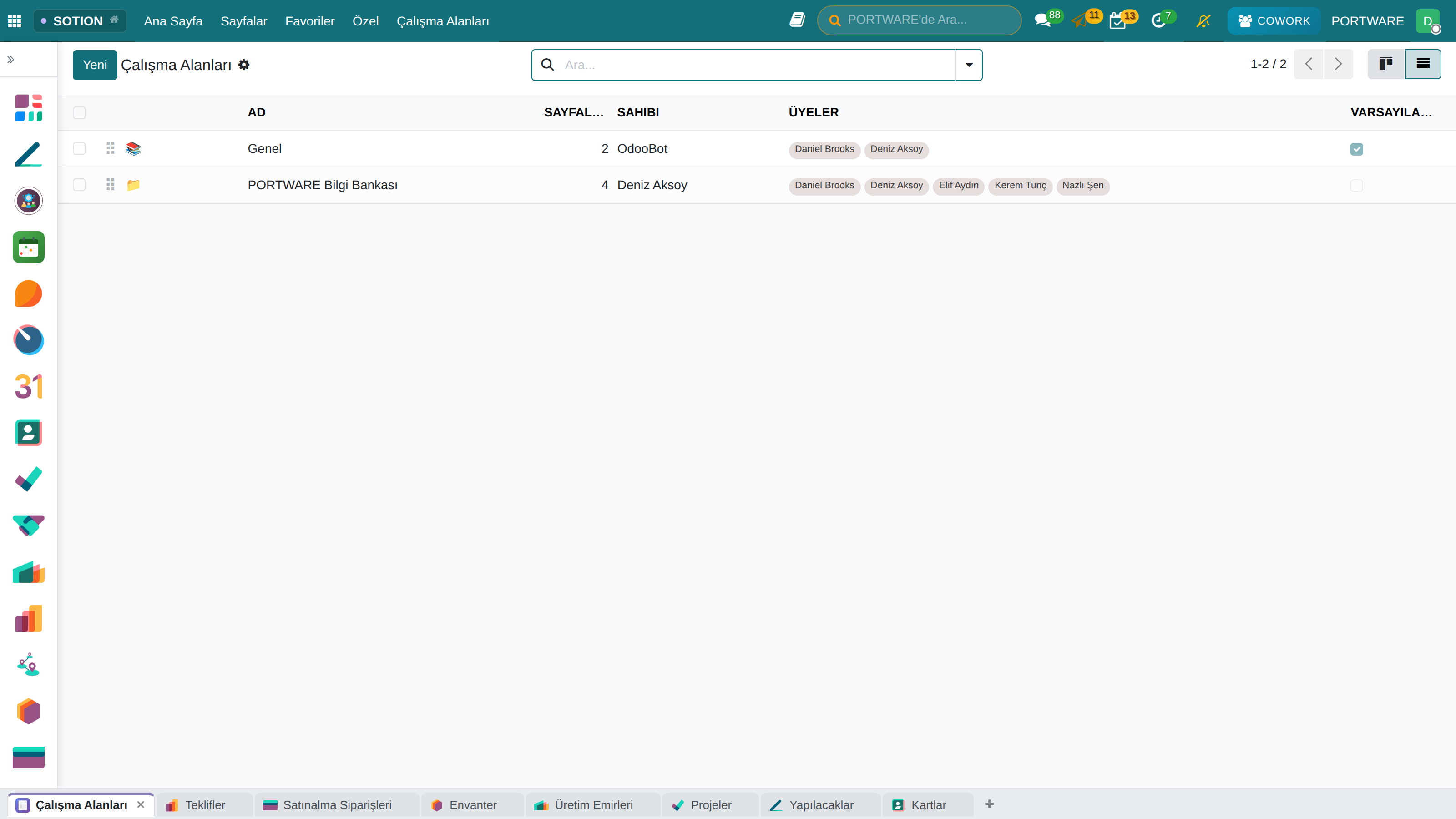This screenshot has height=819, width=1456.
Task: Open the orange chat bubble app in sidebar
Action: 28,293
